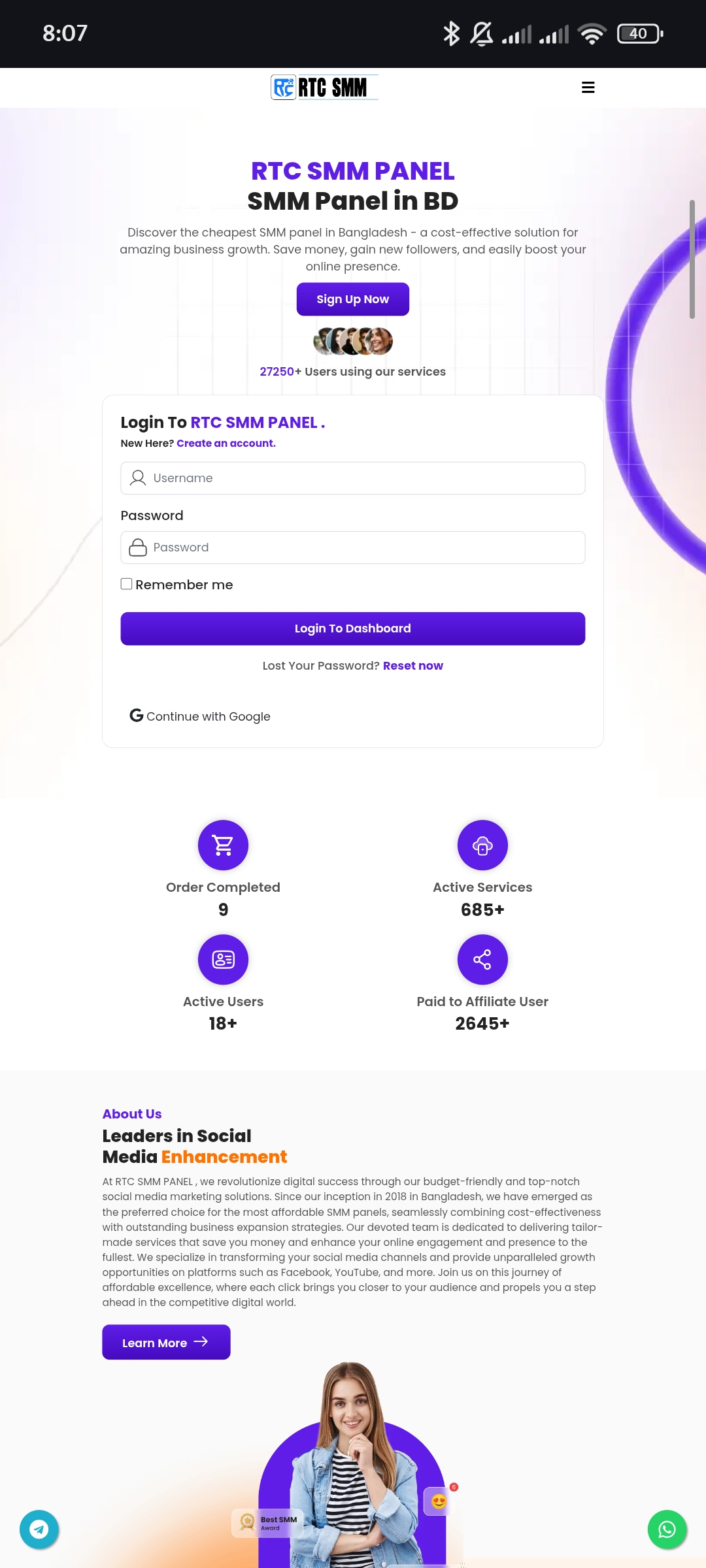Open the WhatsApp floating chat icon

(x=667, y=1529)
